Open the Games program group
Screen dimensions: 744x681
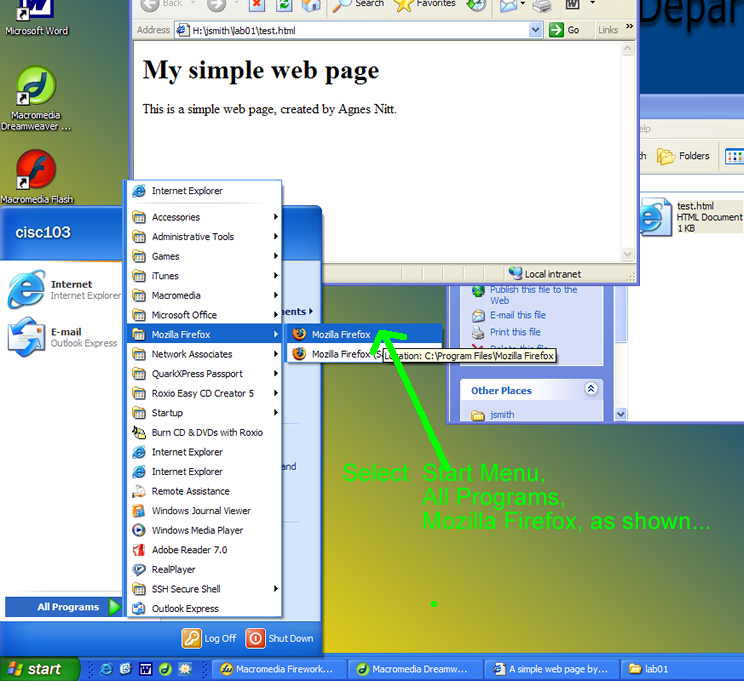coord(205,256)
